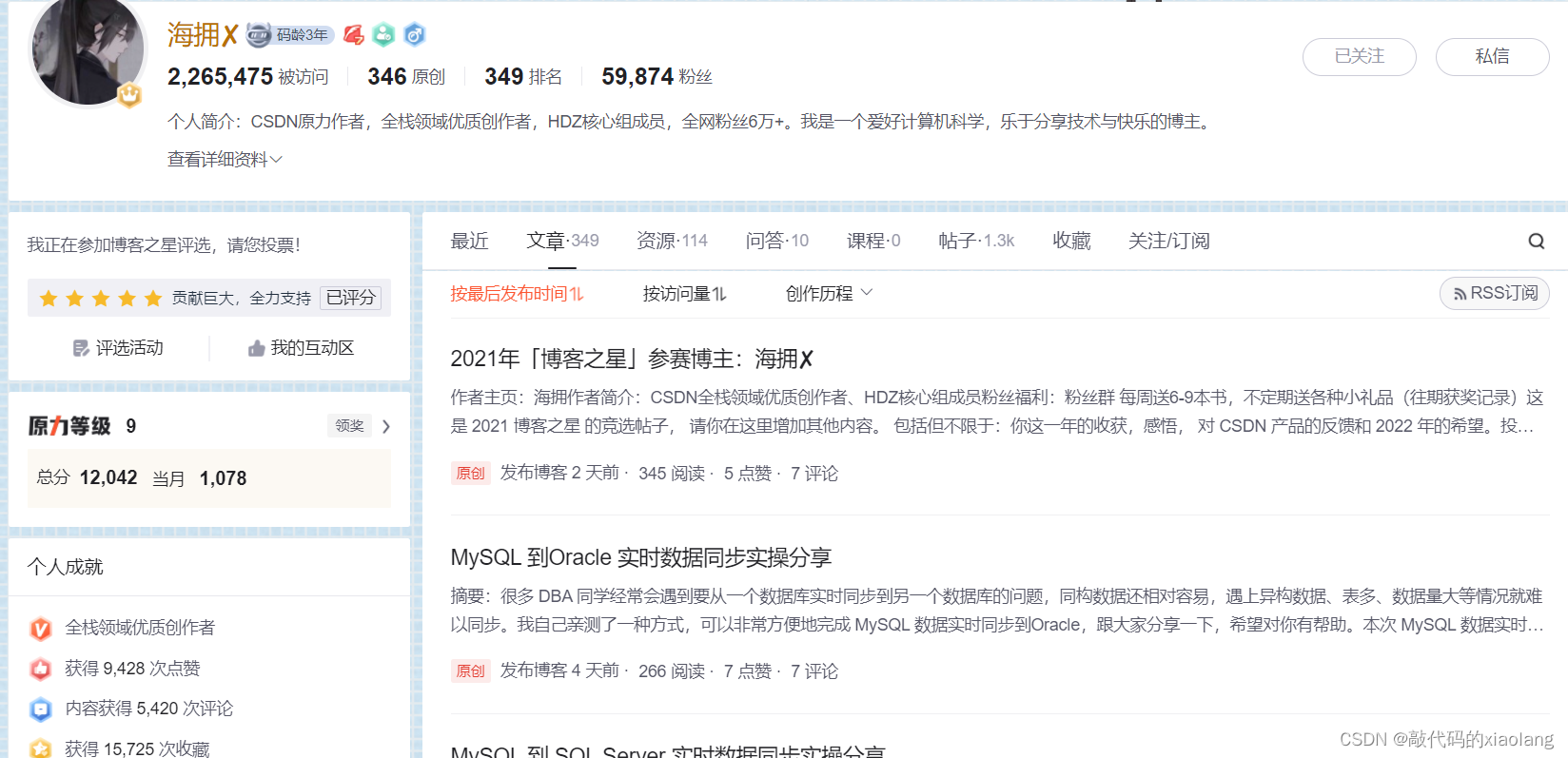Open 我的互动区 with the thumbs-up icon
The image size is (1568, 758).
[301, 348]
